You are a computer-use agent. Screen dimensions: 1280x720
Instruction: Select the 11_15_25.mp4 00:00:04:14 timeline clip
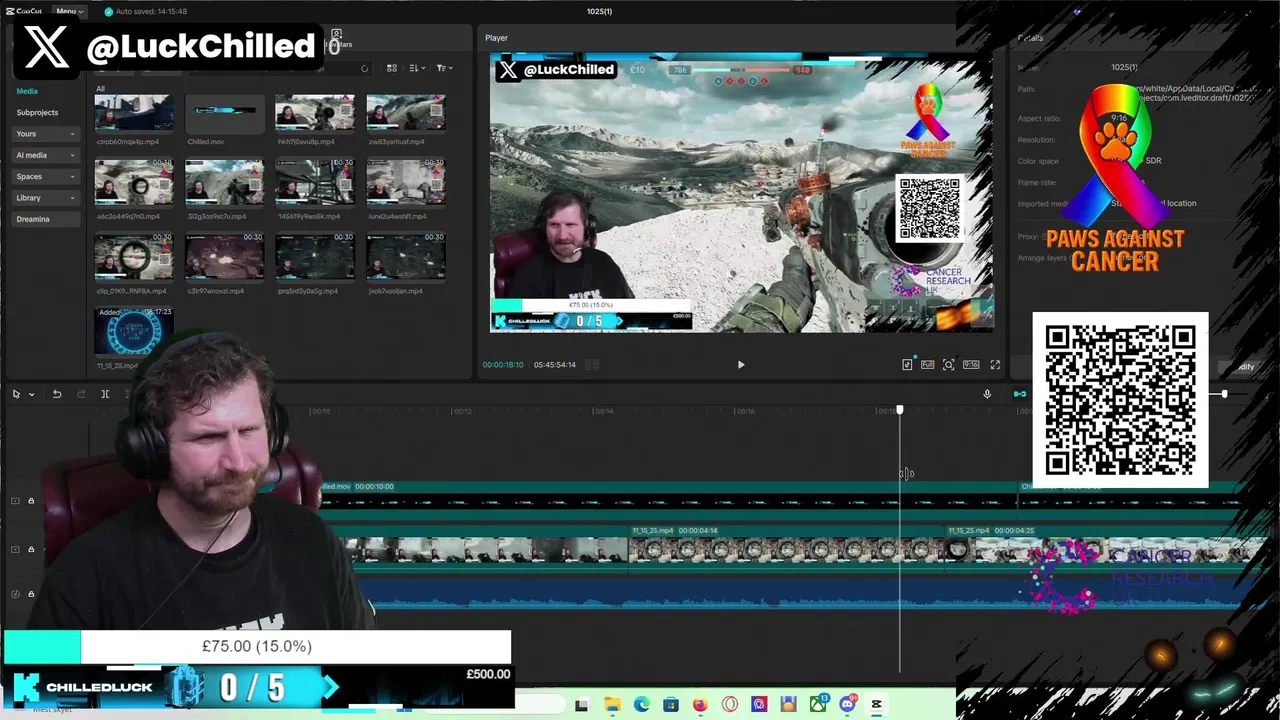click(787, 549)
